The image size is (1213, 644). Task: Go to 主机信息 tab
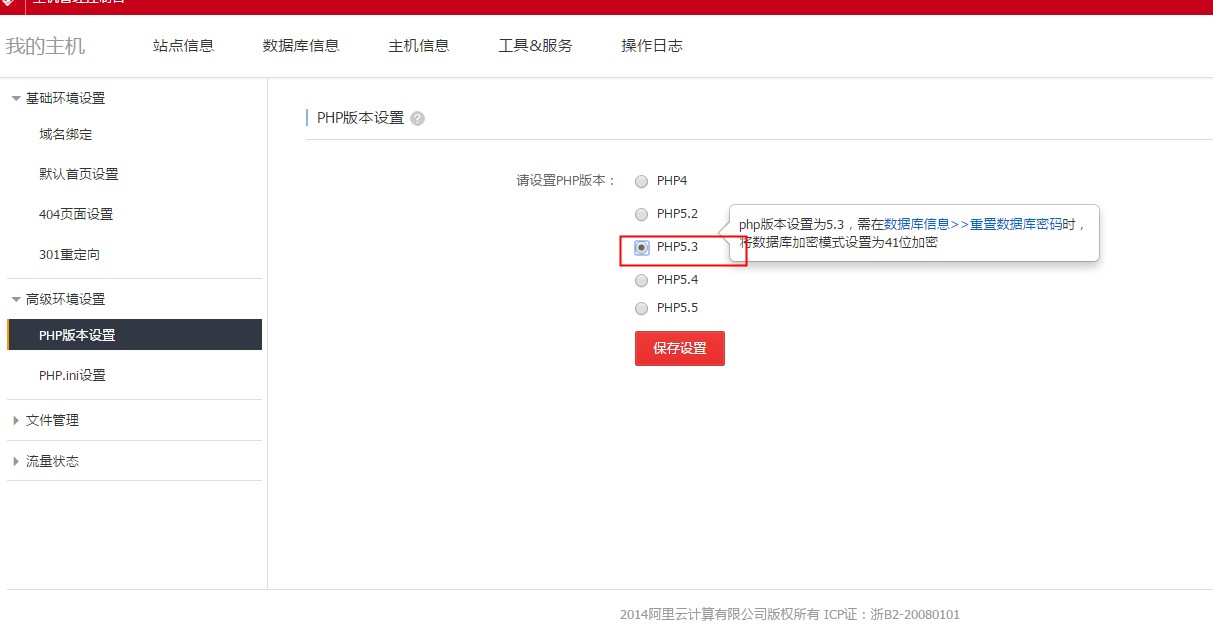[x=419, y=45]
